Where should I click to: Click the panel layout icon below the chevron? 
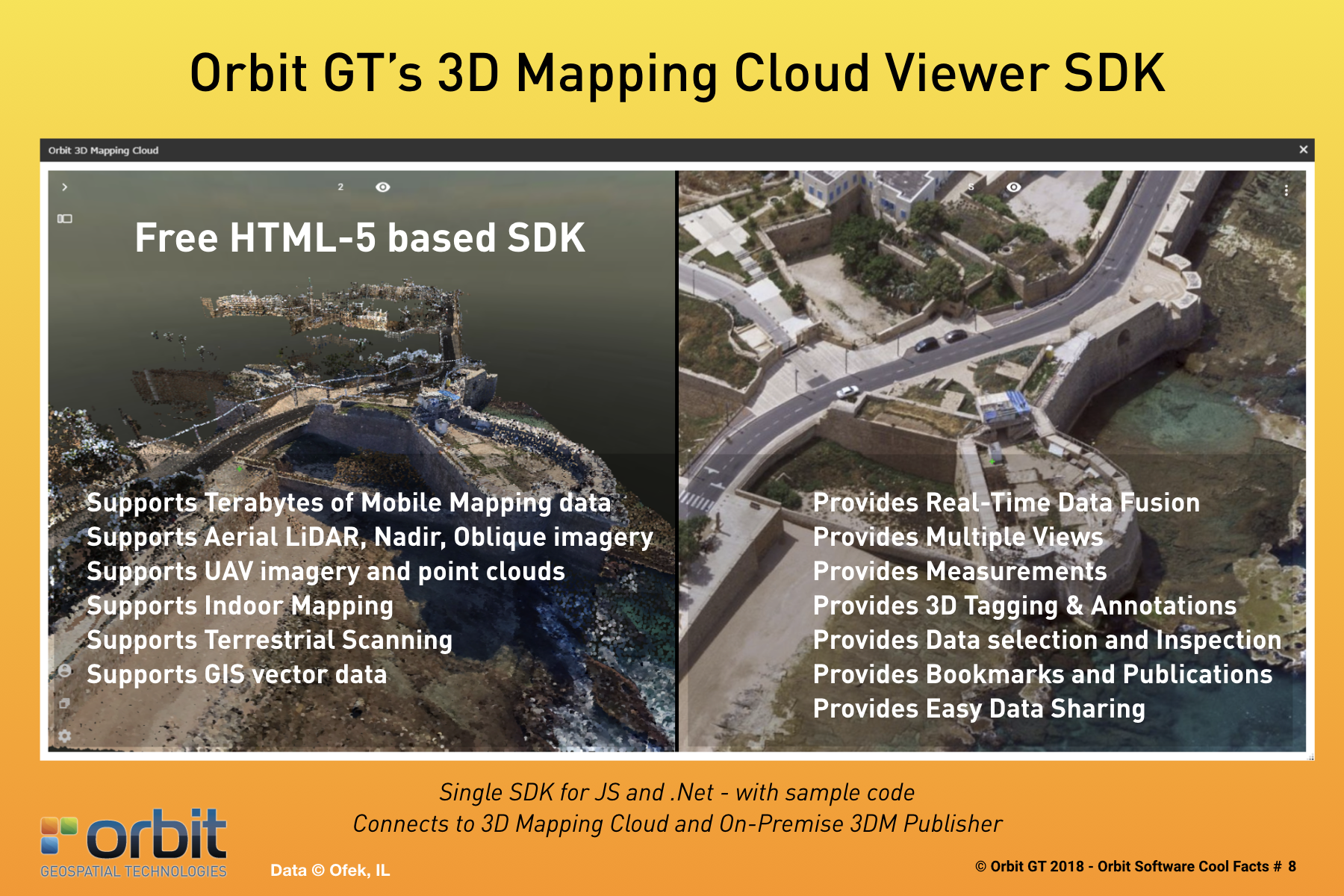point(65,219)
